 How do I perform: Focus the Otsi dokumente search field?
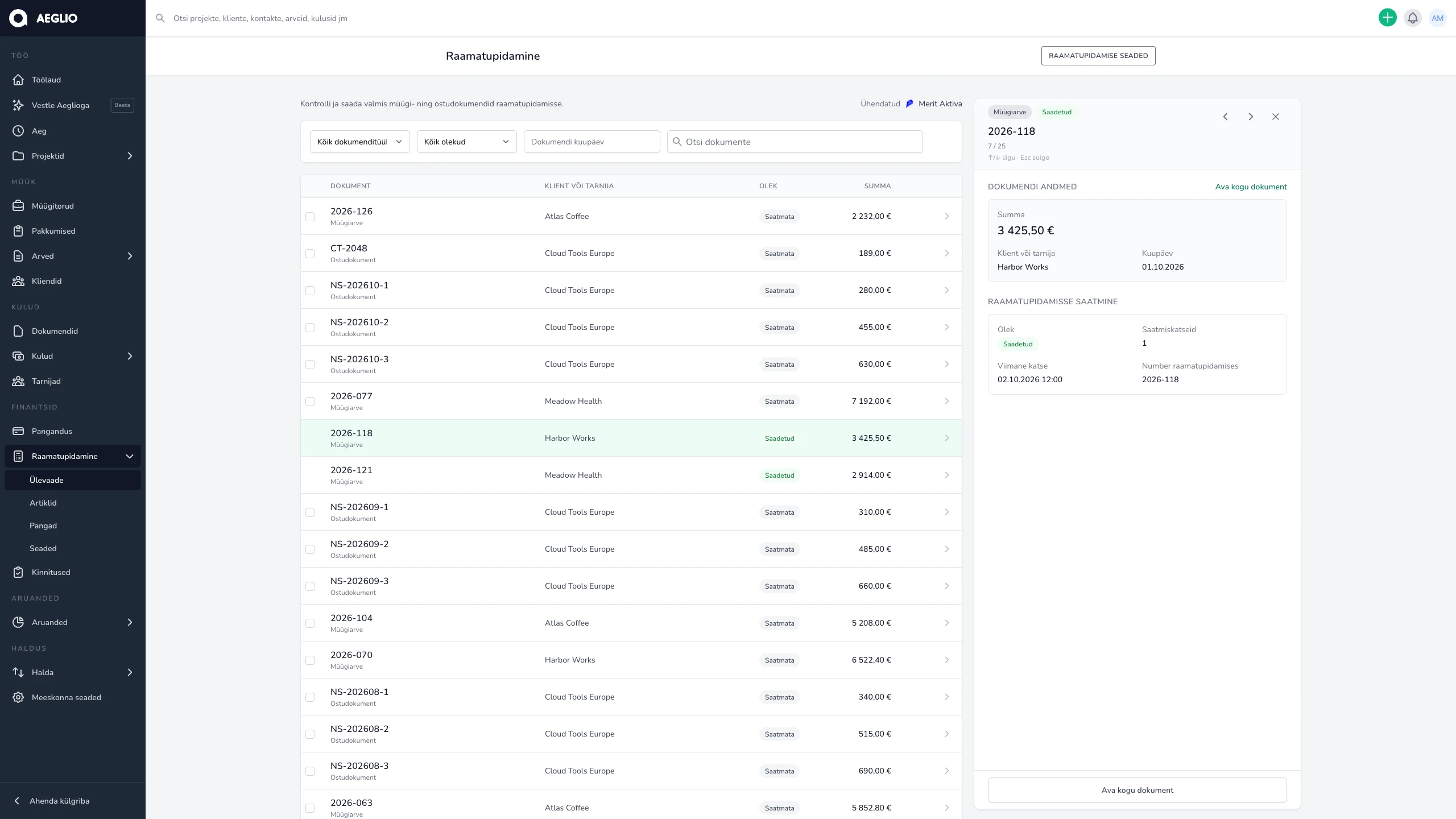tap(795, 142)
